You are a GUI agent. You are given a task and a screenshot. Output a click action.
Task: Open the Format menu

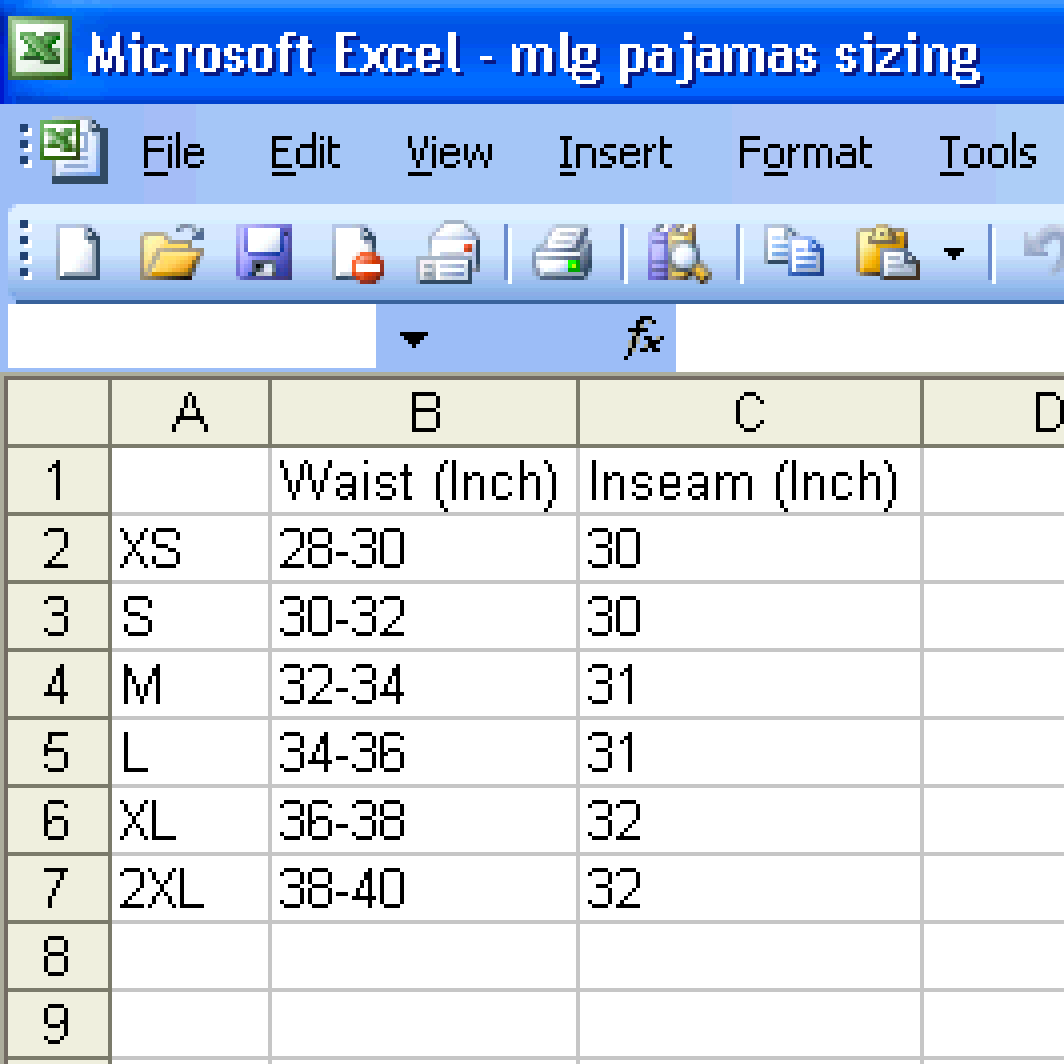(804, 153)
